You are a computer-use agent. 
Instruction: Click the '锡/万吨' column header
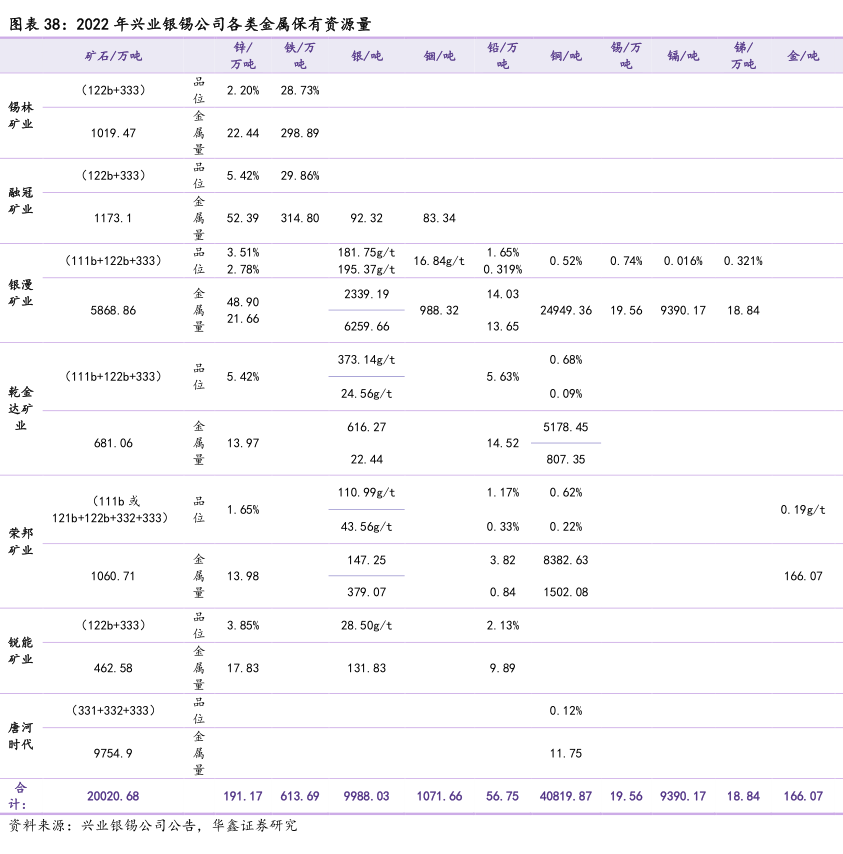tap(626, 56)
